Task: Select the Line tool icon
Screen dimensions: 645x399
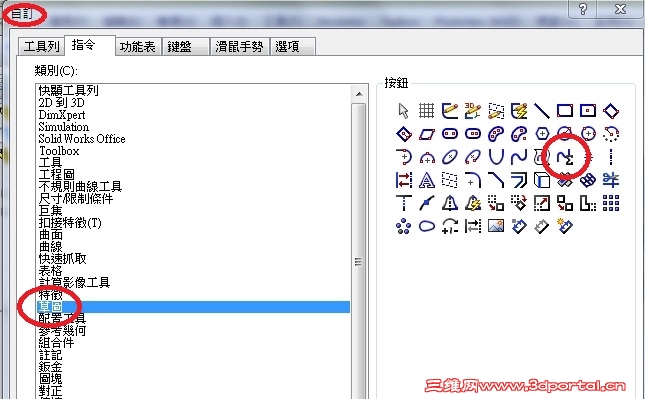Action: pos(542,111)
